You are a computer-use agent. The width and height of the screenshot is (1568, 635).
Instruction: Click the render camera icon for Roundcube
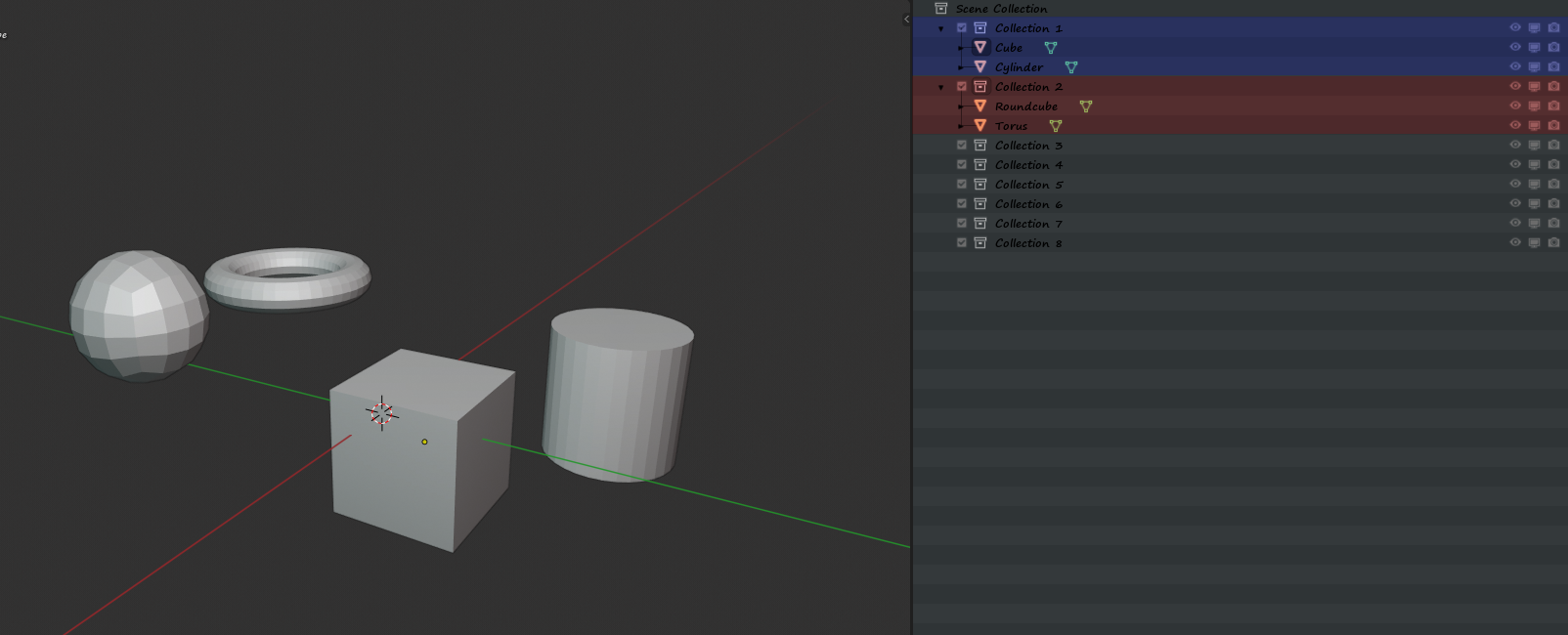click(1554, 106)
